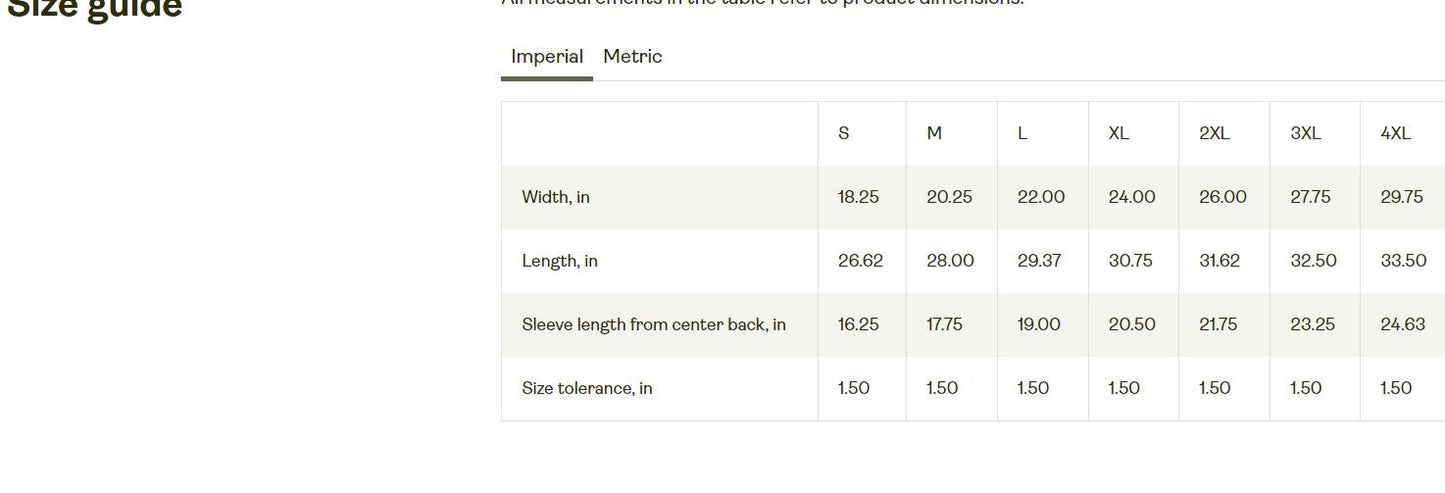
Task: Click the S size column header
Action: [844, 134]
